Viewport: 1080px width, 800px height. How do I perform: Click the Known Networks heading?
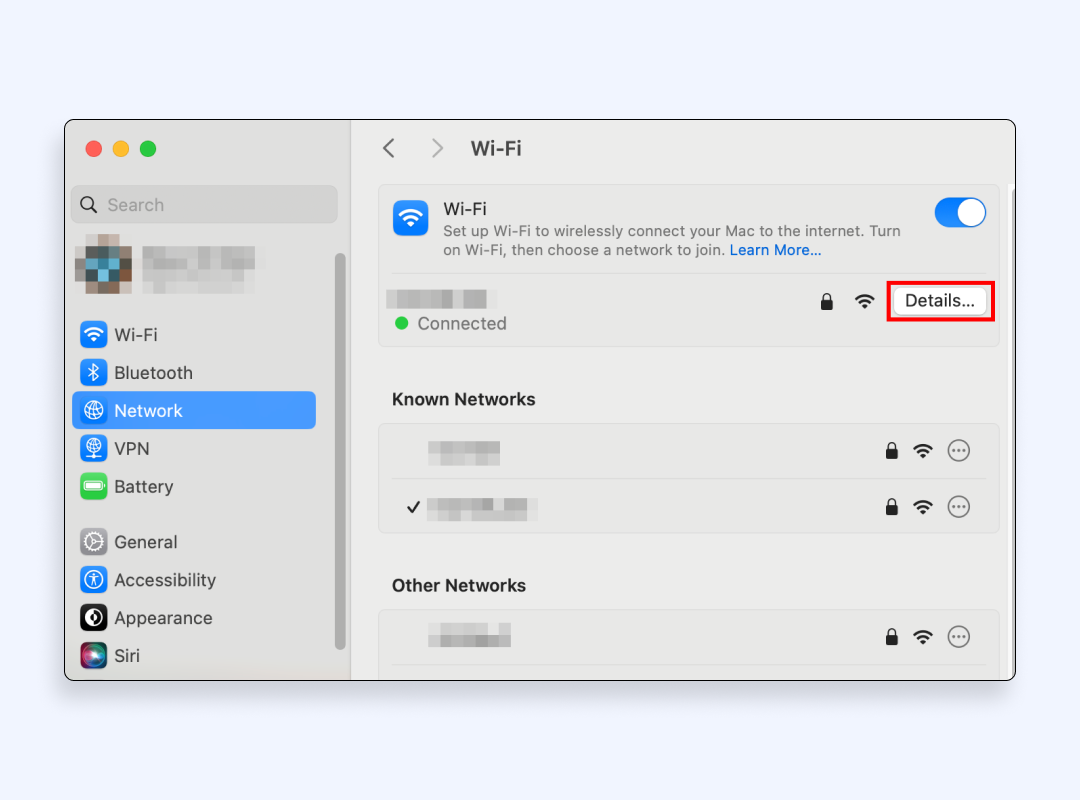pyautogui.click(x=464, y=400)
